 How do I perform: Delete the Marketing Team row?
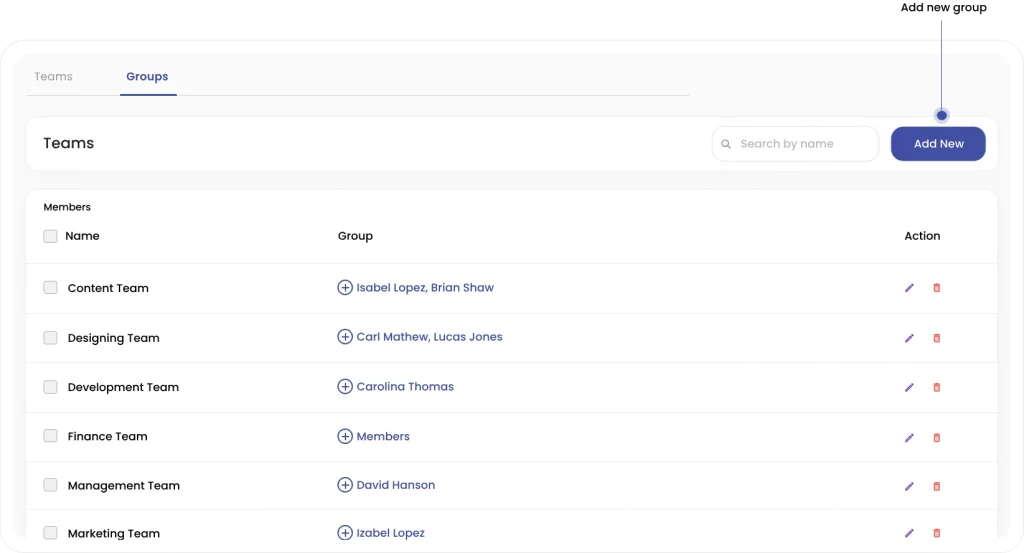click(x=936, y=533)
